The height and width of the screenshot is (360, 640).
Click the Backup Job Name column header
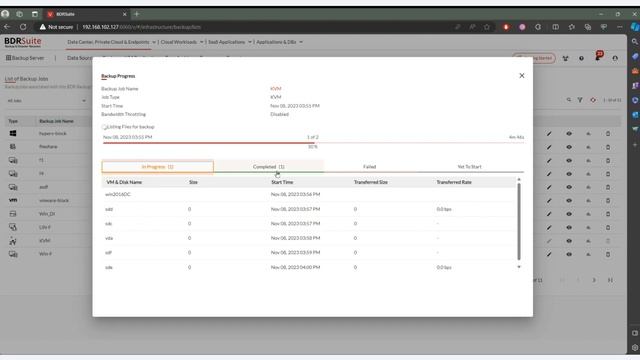(56, 121)
